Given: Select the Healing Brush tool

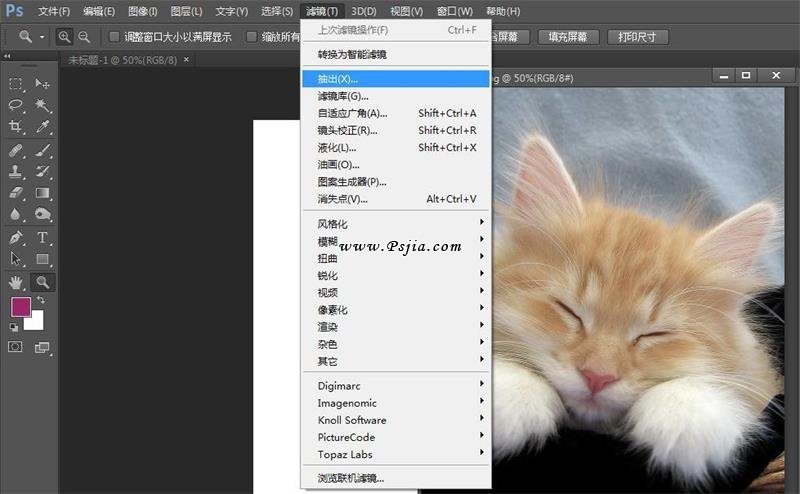Looking at the screenshot, I should (16, 150).
